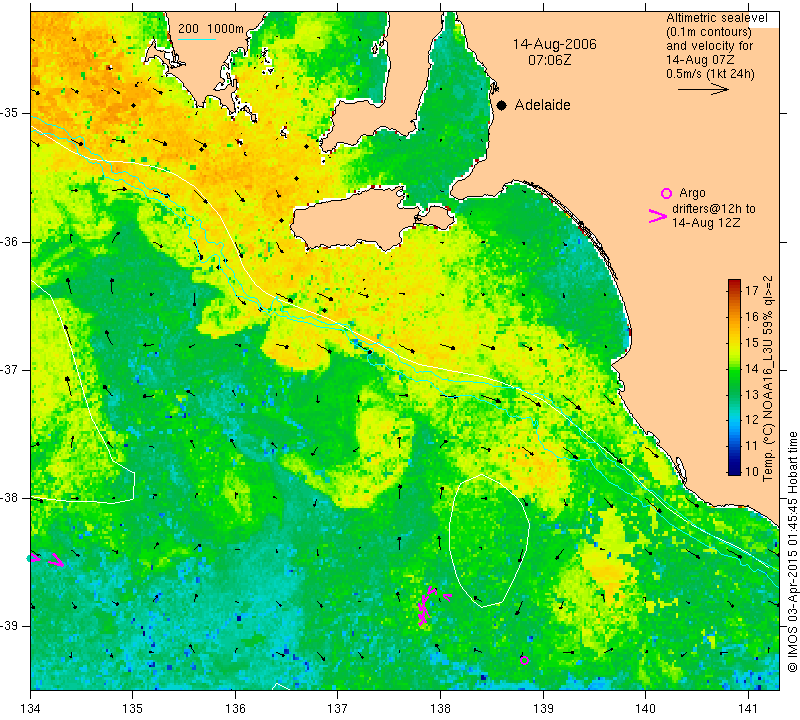Click the 14-Aug-2006 date label
This screenshot has width=800, height=720.
(554, 44)
